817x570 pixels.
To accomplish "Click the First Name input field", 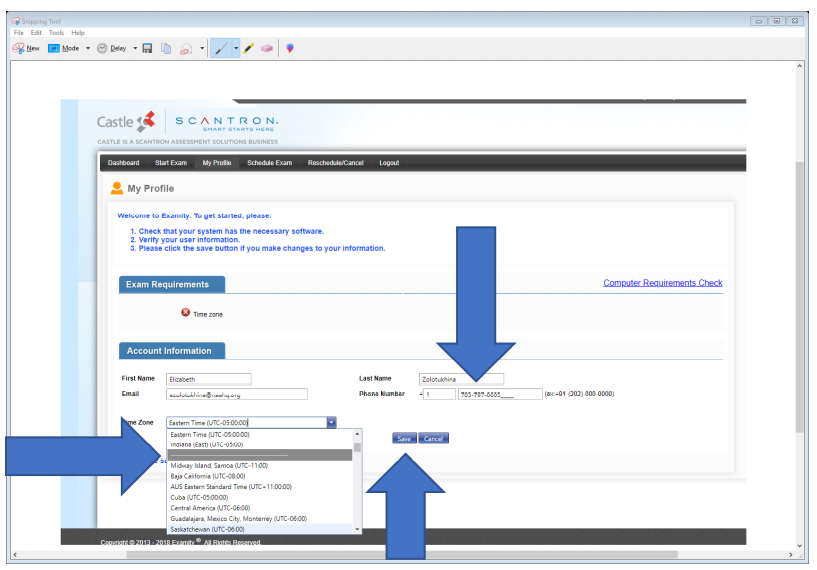I will (x=208, y=379).
